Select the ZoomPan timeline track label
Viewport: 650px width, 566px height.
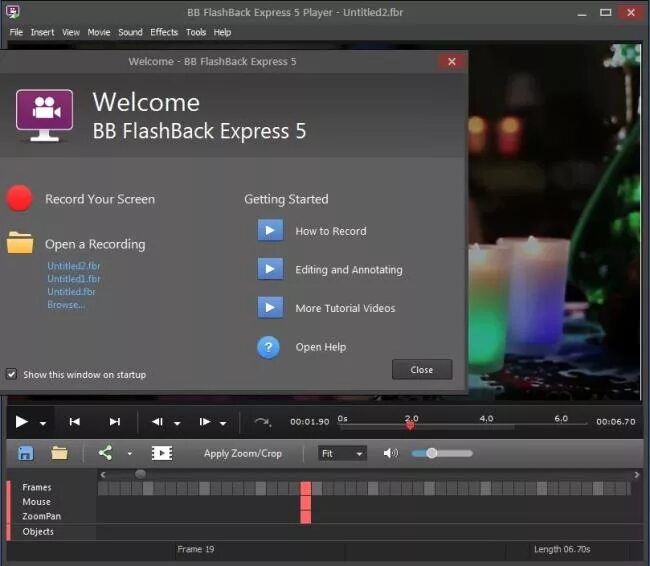[41, 516]
